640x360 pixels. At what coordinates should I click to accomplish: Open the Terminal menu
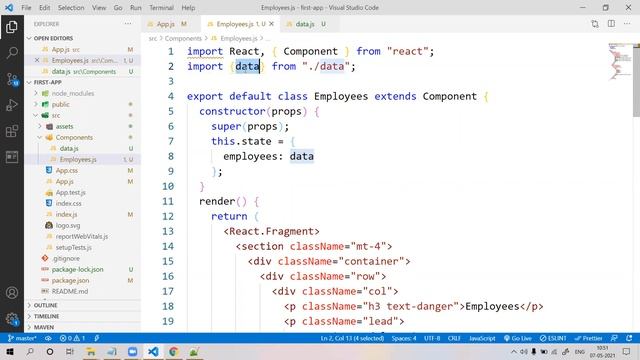(x=161, y=8)
